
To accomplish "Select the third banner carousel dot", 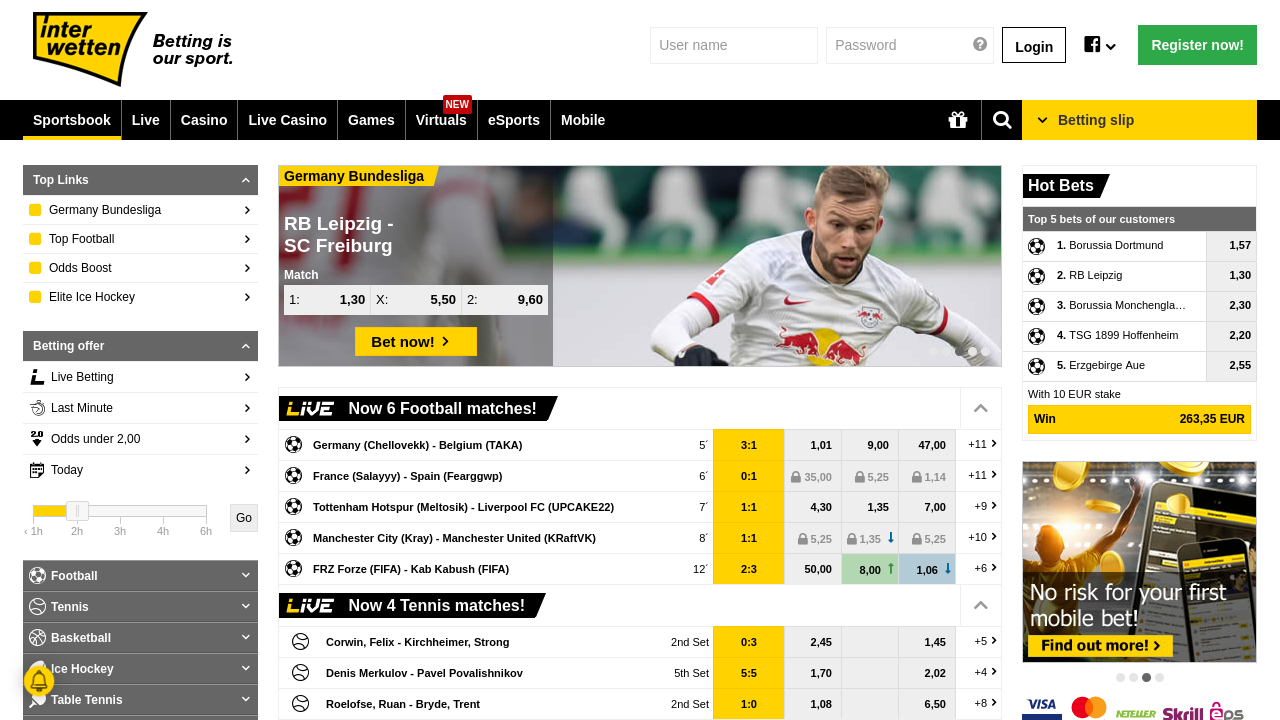I will pos(959,351).
